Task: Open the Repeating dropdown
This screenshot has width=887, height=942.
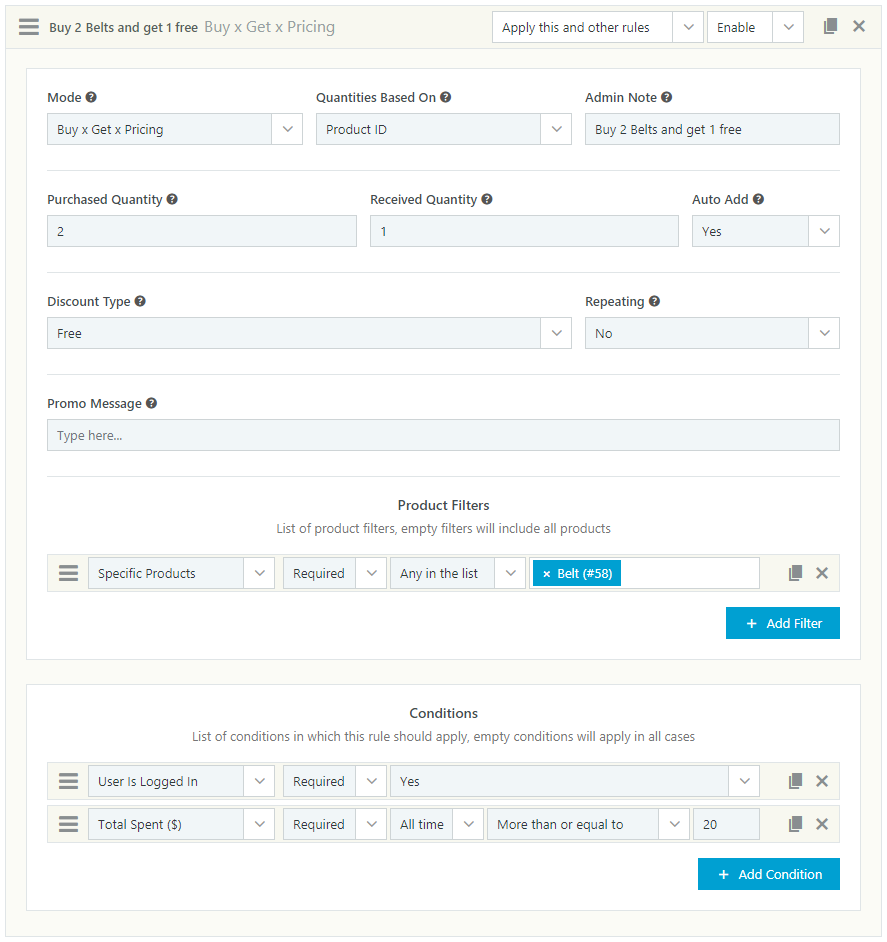Action: tap(711, 333)
